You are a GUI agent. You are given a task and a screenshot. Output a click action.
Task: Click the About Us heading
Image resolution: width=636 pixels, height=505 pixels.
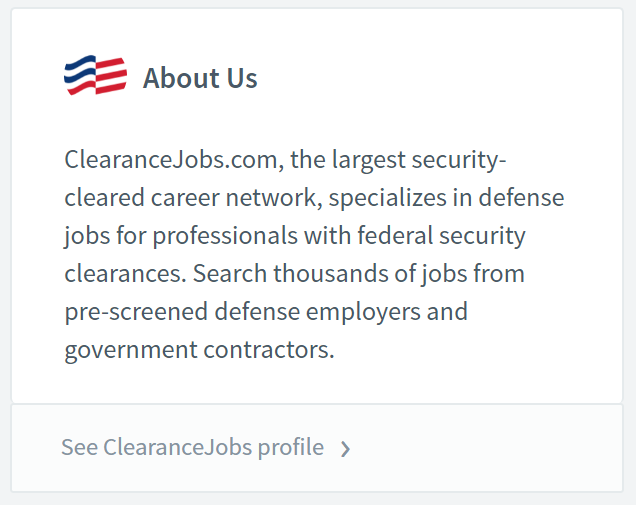[x=200, y=77]
